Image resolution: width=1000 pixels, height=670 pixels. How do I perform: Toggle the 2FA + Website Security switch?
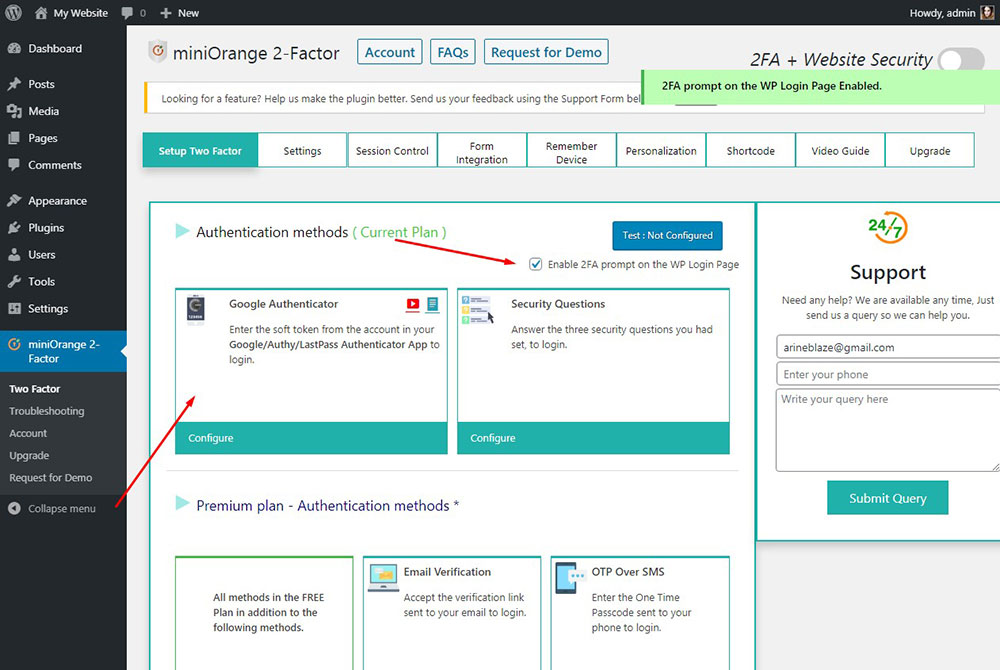coord(962,59)
